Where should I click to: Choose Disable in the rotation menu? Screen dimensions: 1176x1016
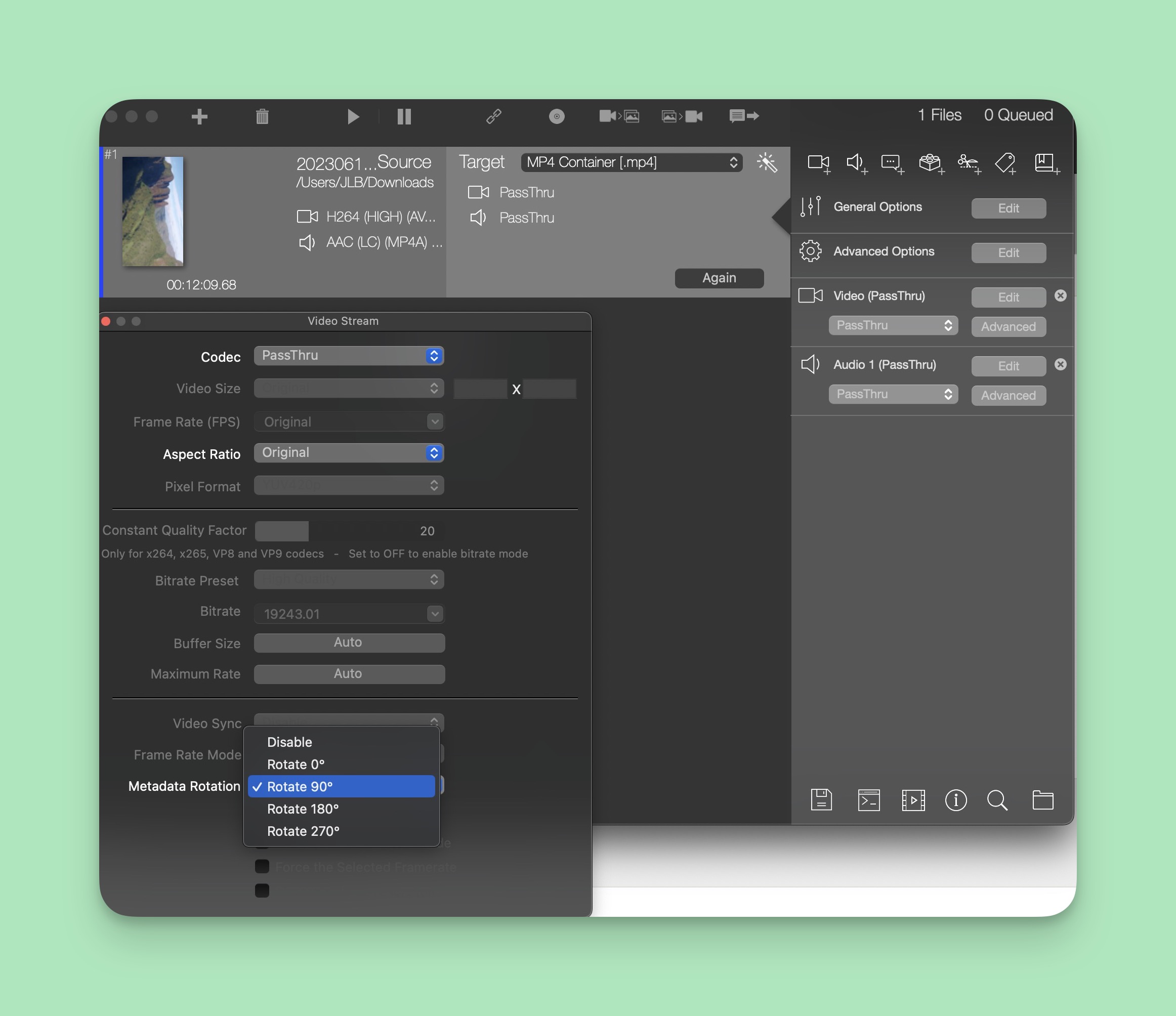[289, 742]
